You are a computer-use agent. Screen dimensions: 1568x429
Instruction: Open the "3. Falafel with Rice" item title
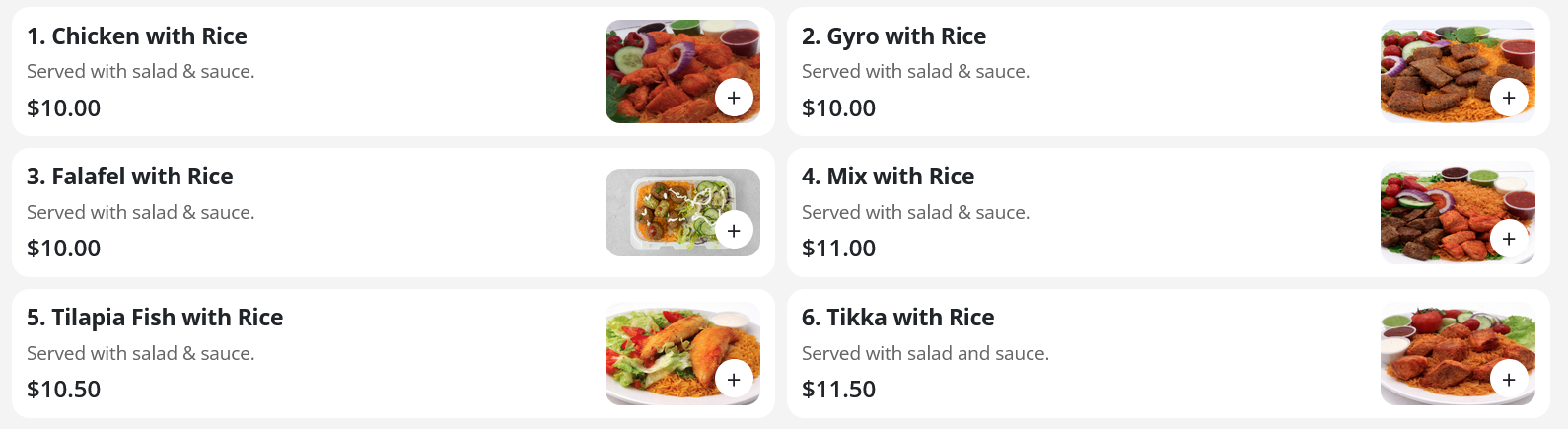(x=130, y=177)
